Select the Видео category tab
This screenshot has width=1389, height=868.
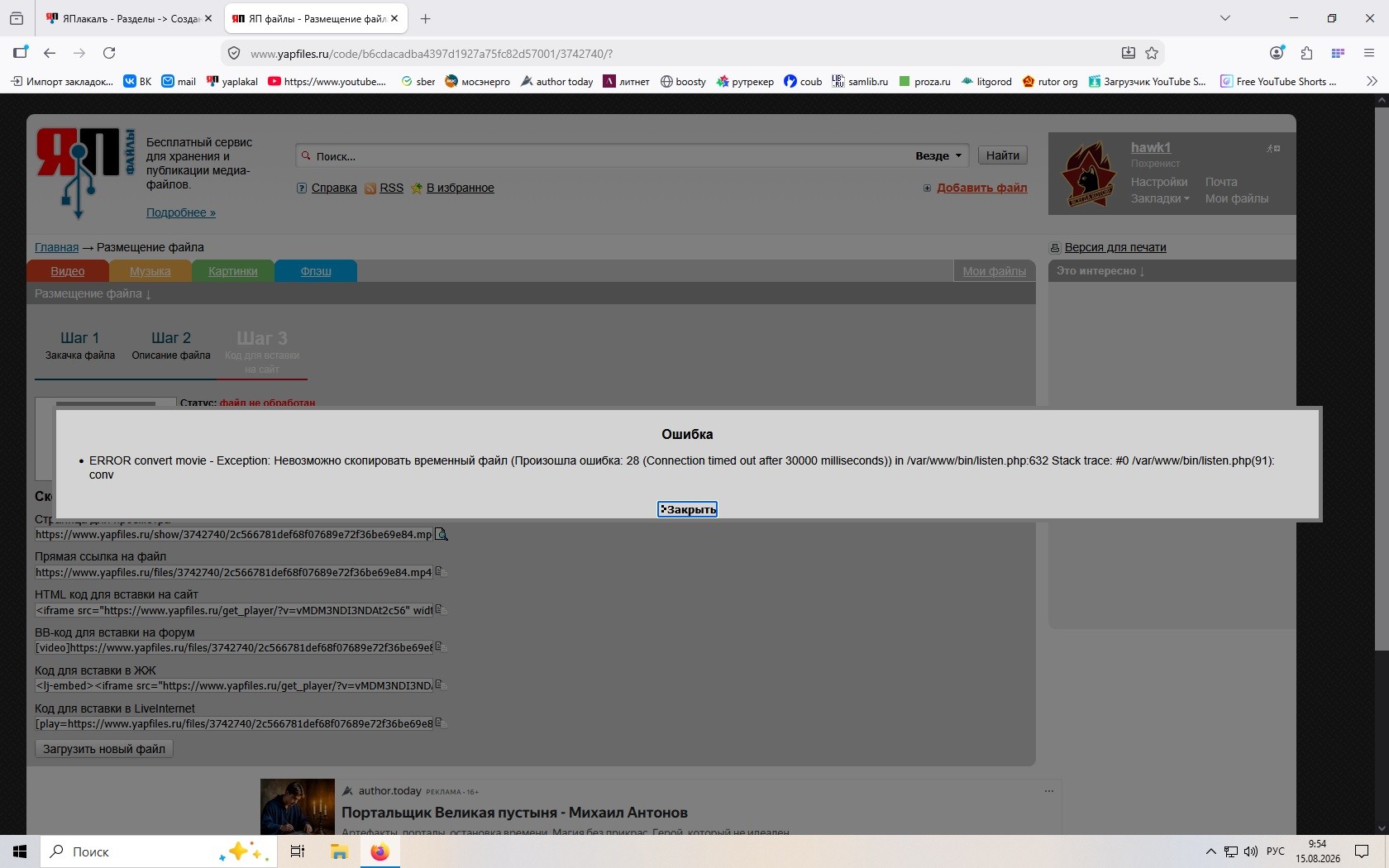click(x=68, y=271)
